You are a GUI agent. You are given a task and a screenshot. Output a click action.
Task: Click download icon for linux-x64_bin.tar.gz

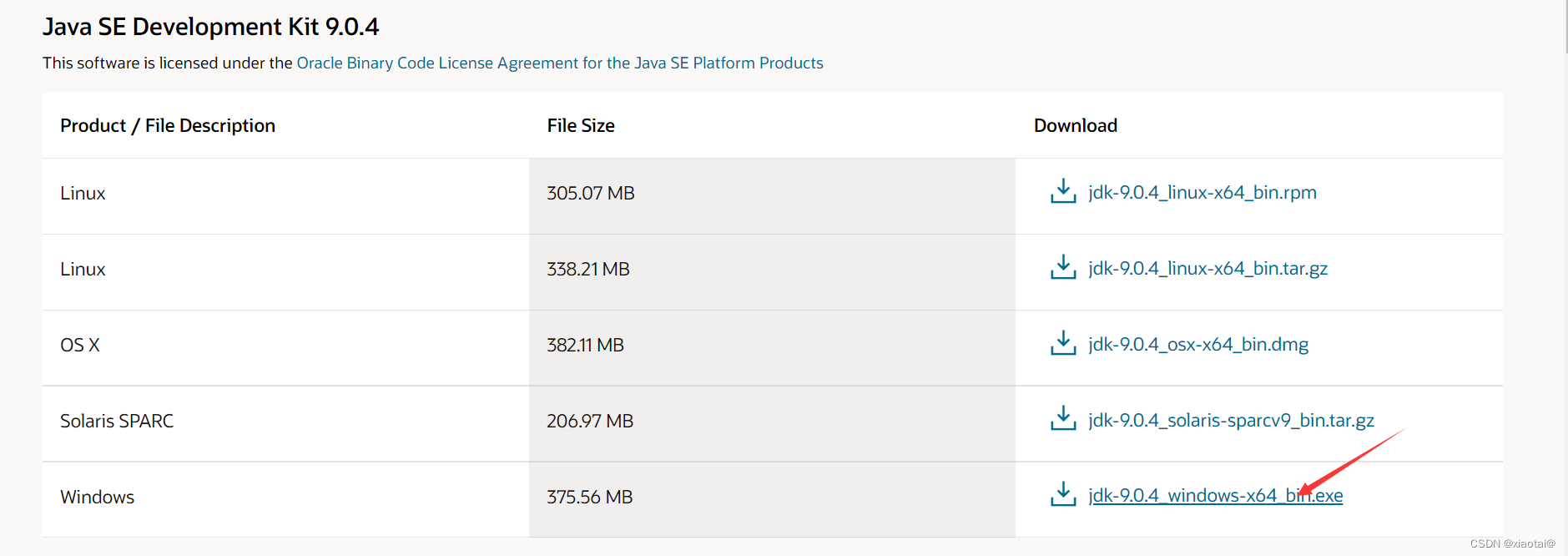1062,267
